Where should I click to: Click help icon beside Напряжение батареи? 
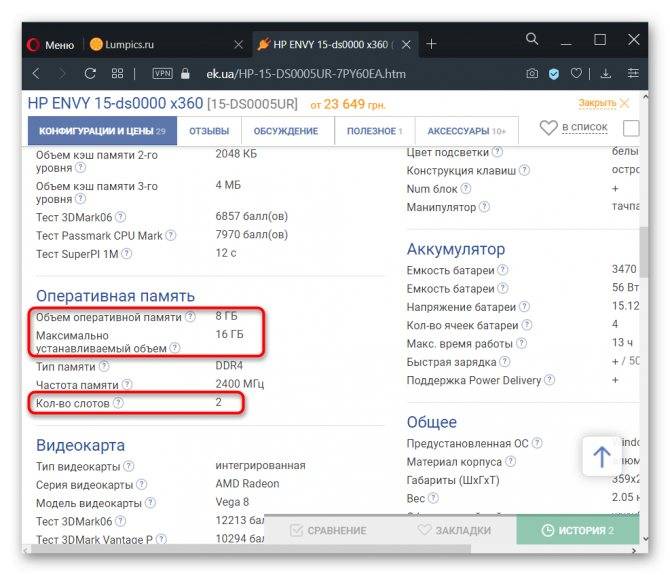coord(524,307)
